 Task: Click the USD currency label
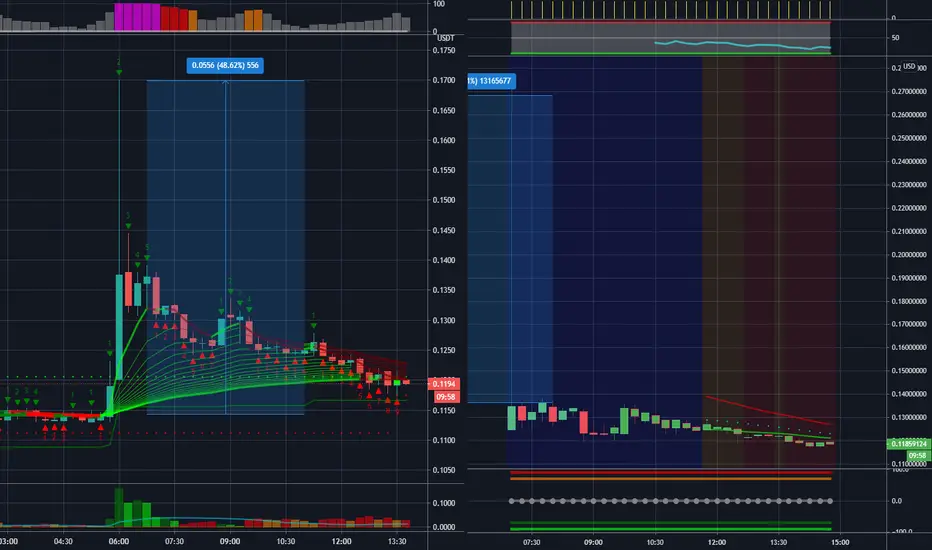(909, 67)
